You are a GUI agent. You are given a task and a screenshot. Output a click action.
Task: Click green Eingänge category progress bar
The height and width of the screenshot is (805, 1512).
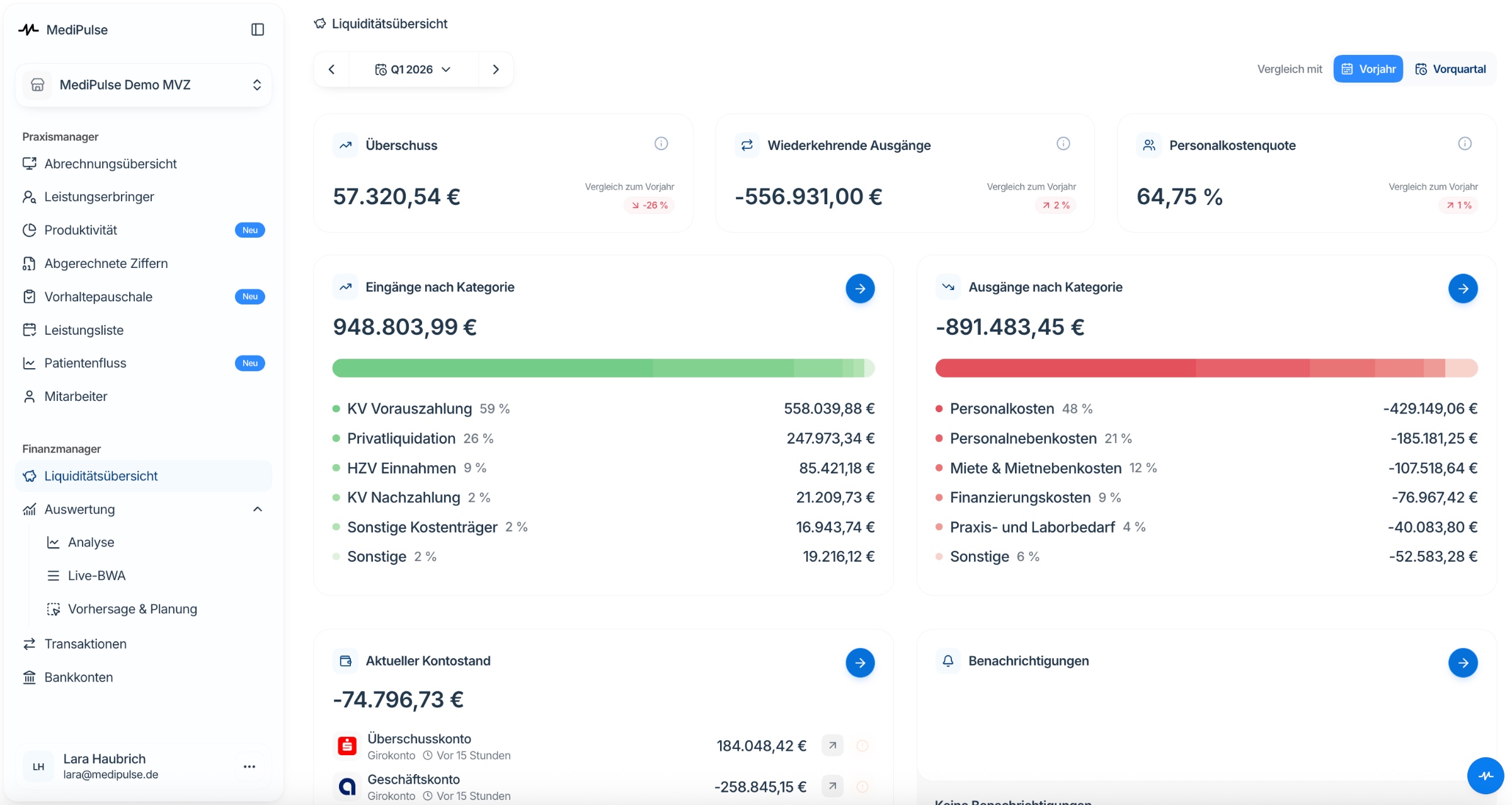pyautogui.click(x=604, y=368)
